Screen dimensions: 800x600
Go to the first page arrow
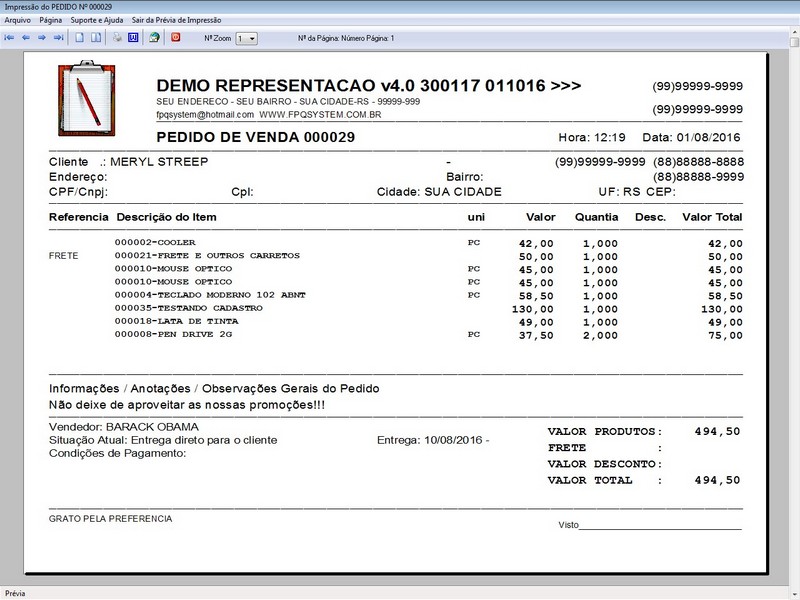click(9, 38)
